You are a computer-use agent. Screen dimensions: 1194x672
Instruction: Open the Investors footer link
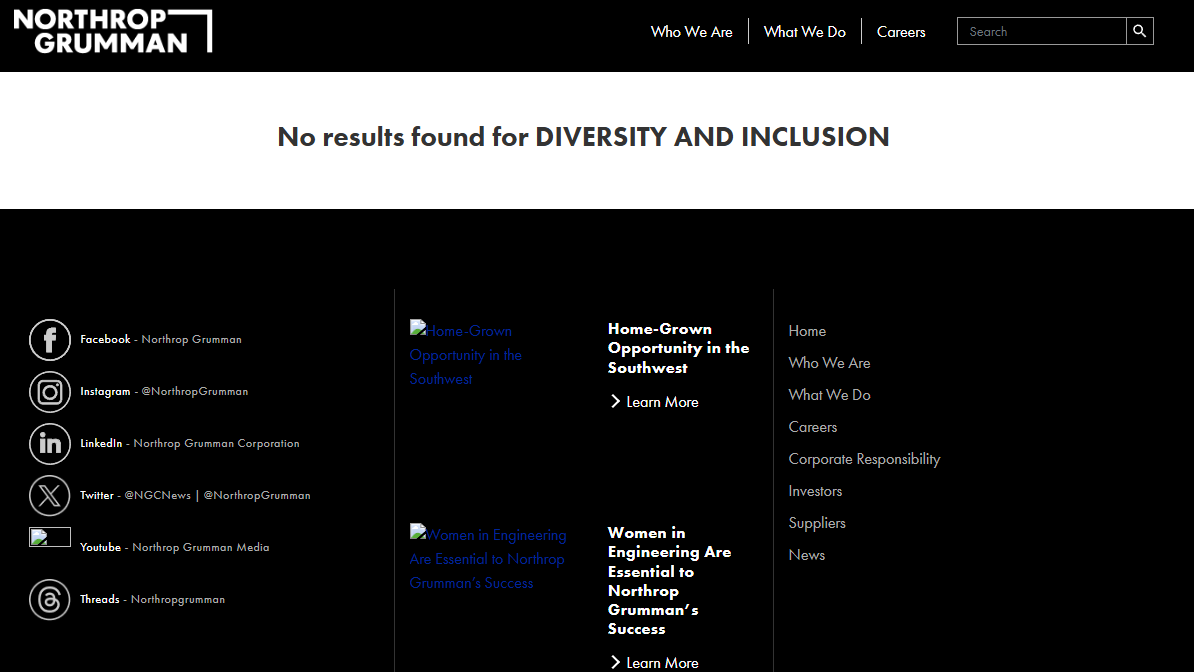pos(815,491)
